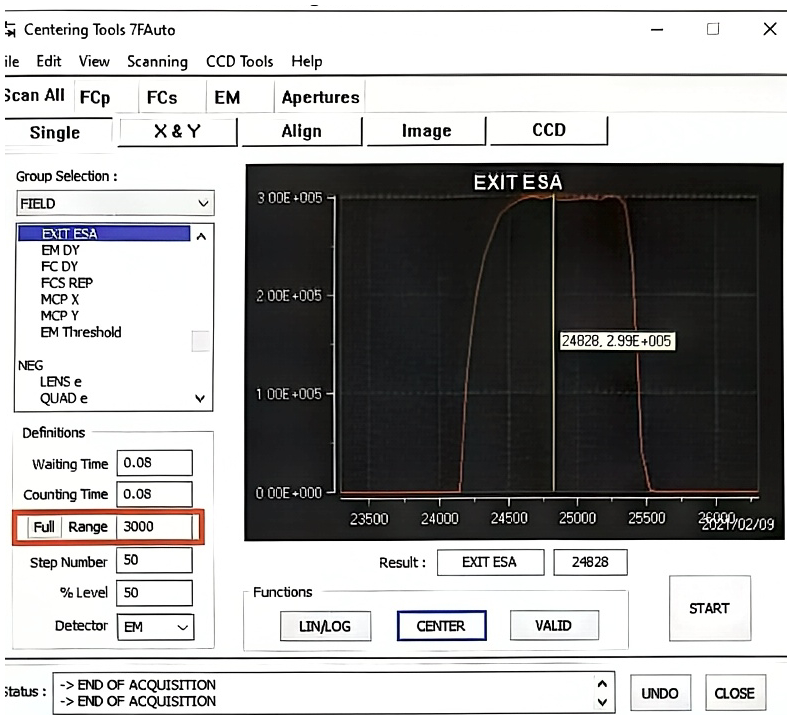Select QUAD e in the list

click(x=64, y=398)
